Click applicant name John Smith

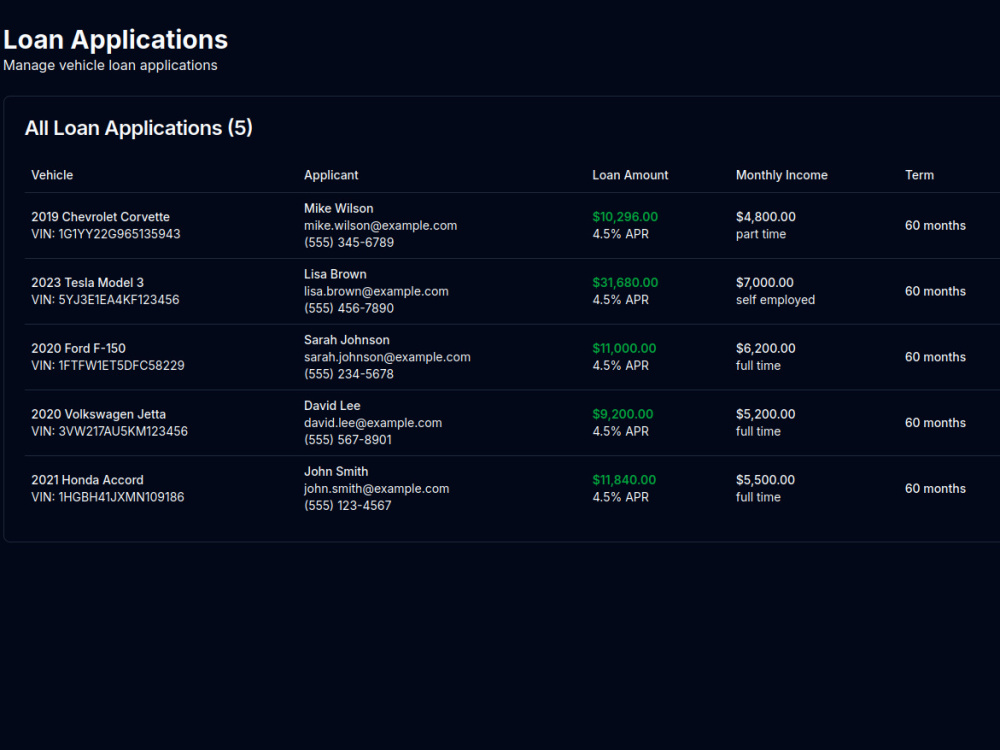[336, 471]
